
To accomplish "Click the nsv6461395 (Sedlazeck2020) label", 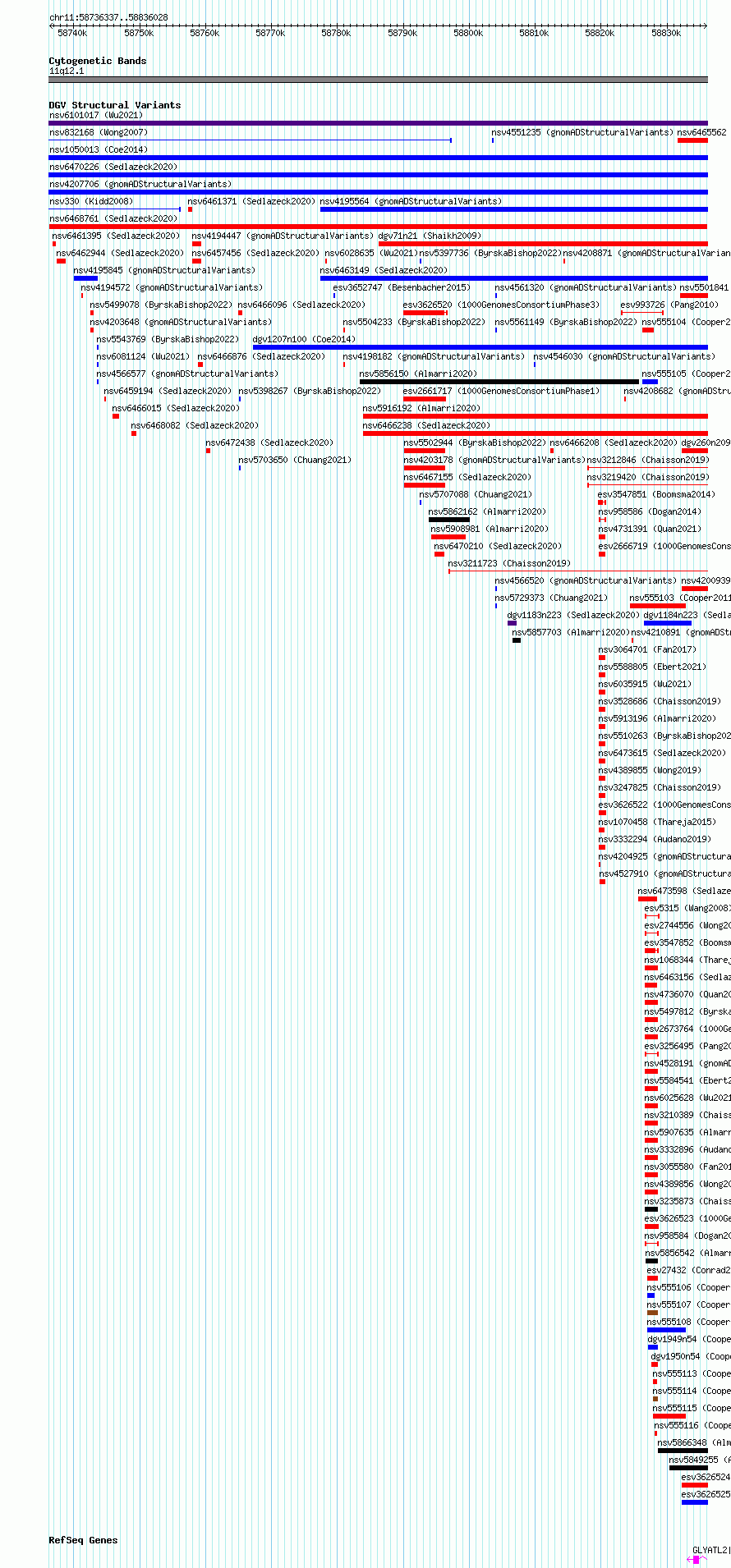I will tap(116, 236).
